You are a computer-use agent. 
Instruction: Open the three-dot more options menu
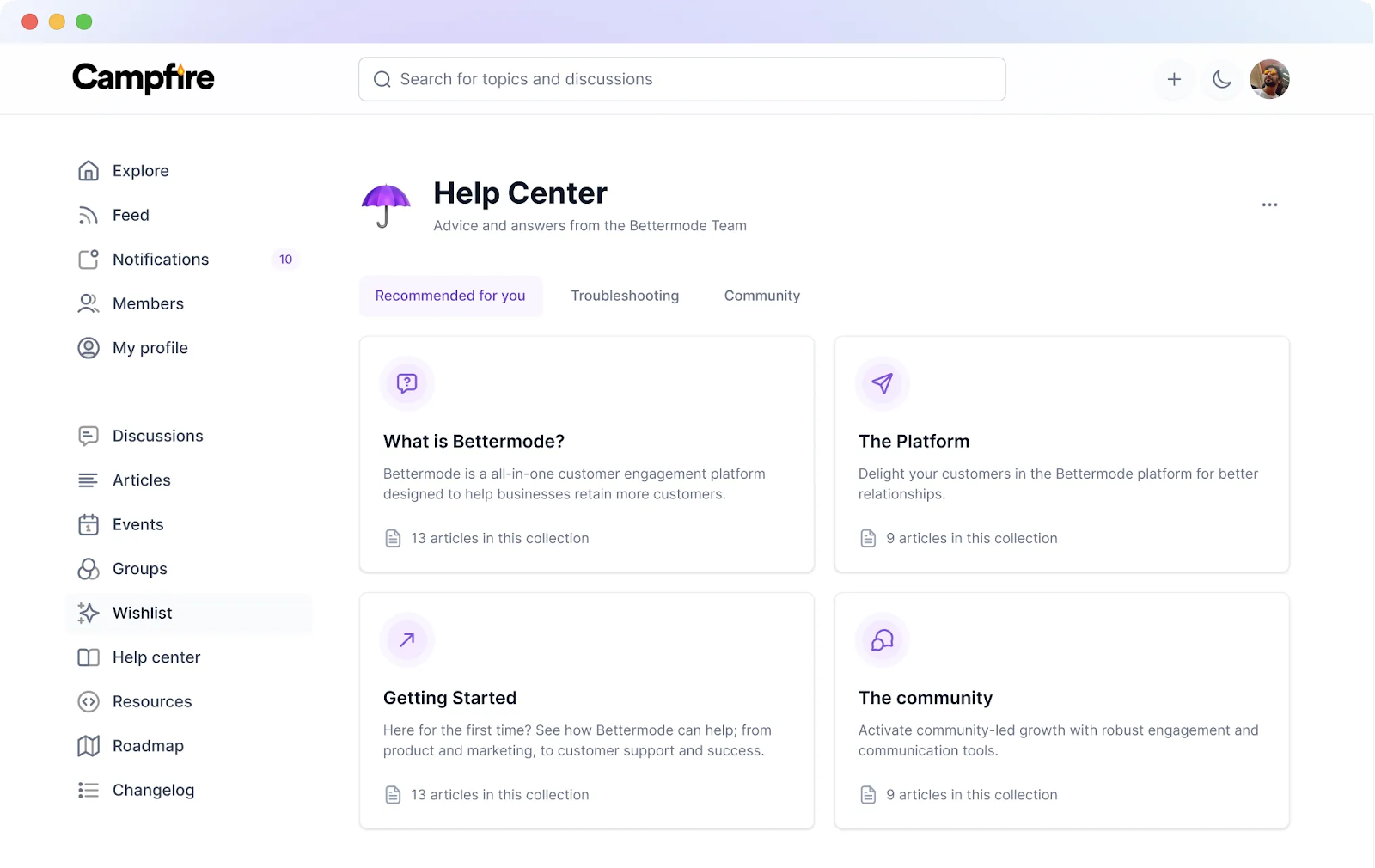1269,205
